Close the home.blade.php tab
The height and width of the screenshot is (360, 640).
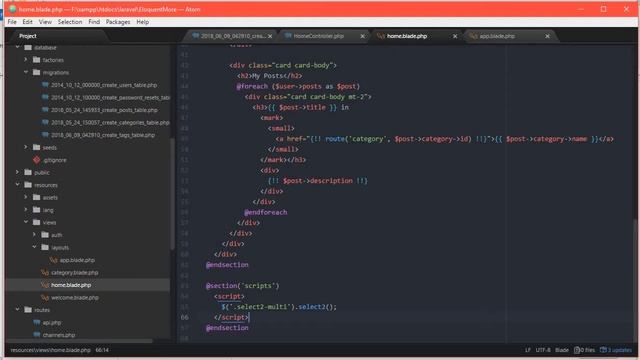coord(455,36)
